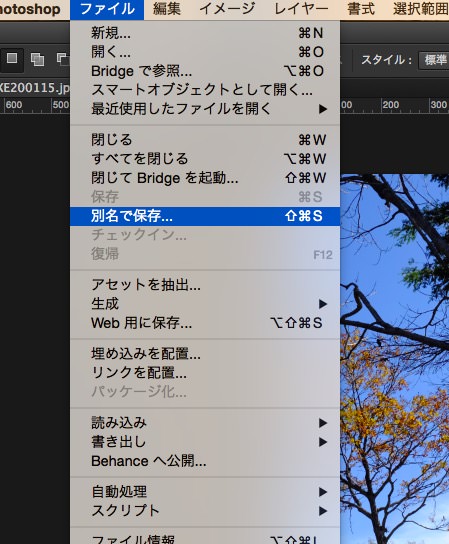Screen dimensions: 449x544
Task: Open the 編集 menu in menu bar
Action: 167,9
